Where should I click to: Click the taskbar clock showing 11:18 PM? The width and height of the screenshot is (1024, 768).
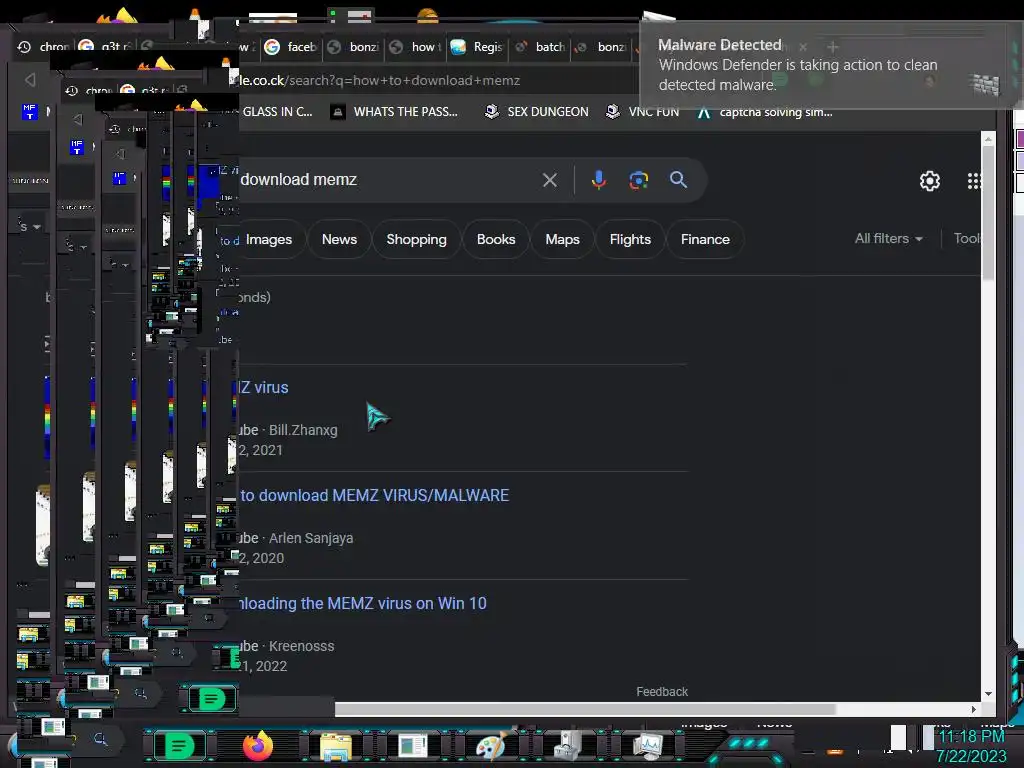pyautogui.click(x=971, y=737)
